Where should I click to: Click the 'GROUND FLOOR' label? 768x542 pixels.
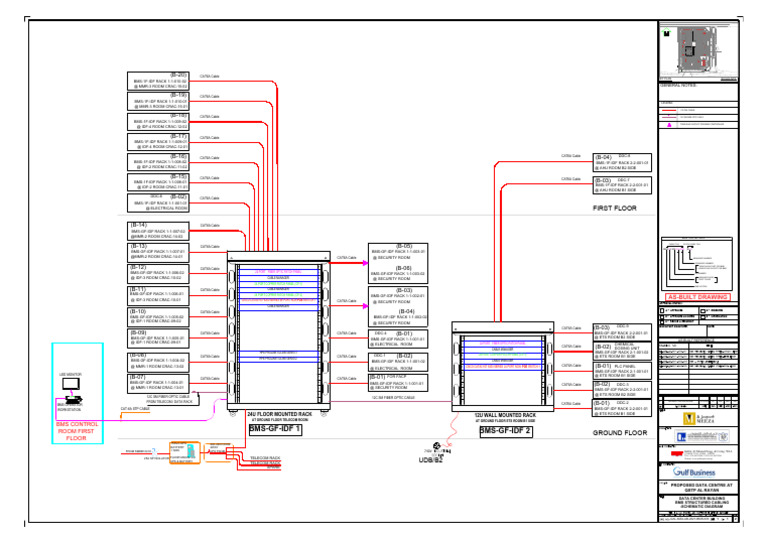(620, 433)
